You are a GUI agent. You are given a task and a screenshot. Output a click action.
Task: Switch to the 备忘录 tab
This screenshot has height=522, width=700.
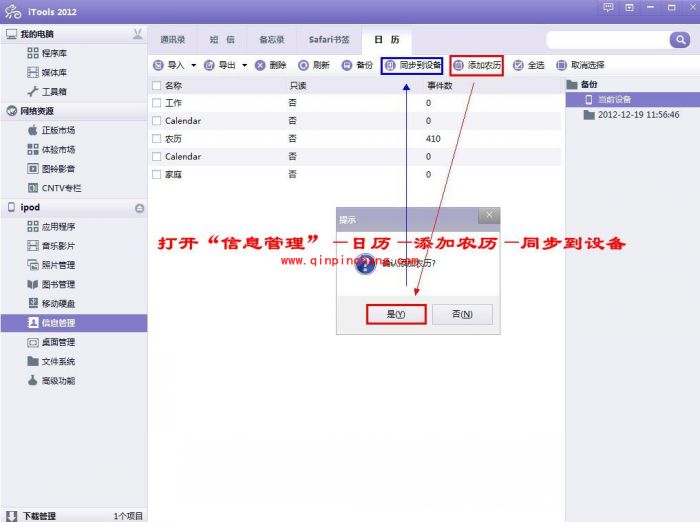pos(272,40)
